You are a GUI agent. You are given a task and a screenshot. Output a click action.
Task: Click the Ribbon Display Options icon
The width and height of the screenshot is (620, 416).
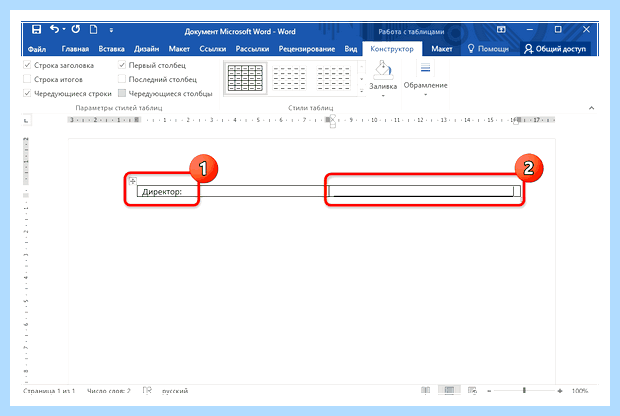pos(501,29)
